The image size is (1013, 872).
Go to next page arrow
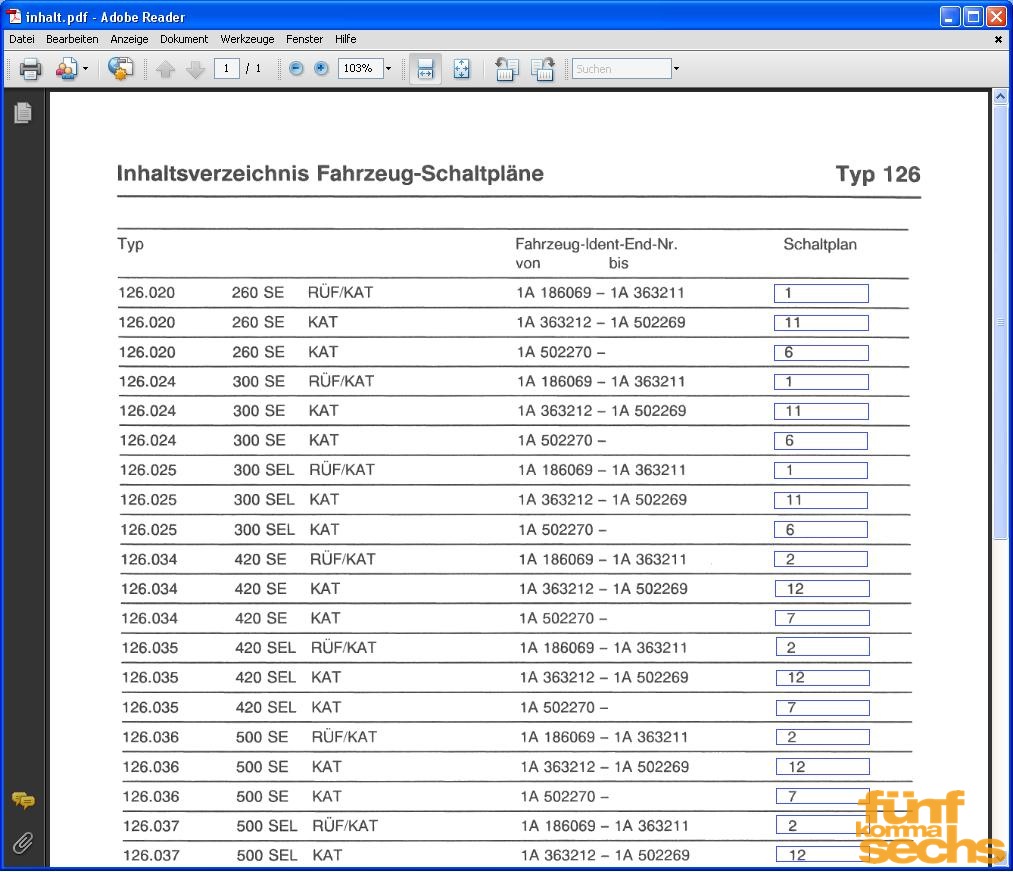(195, 68)
